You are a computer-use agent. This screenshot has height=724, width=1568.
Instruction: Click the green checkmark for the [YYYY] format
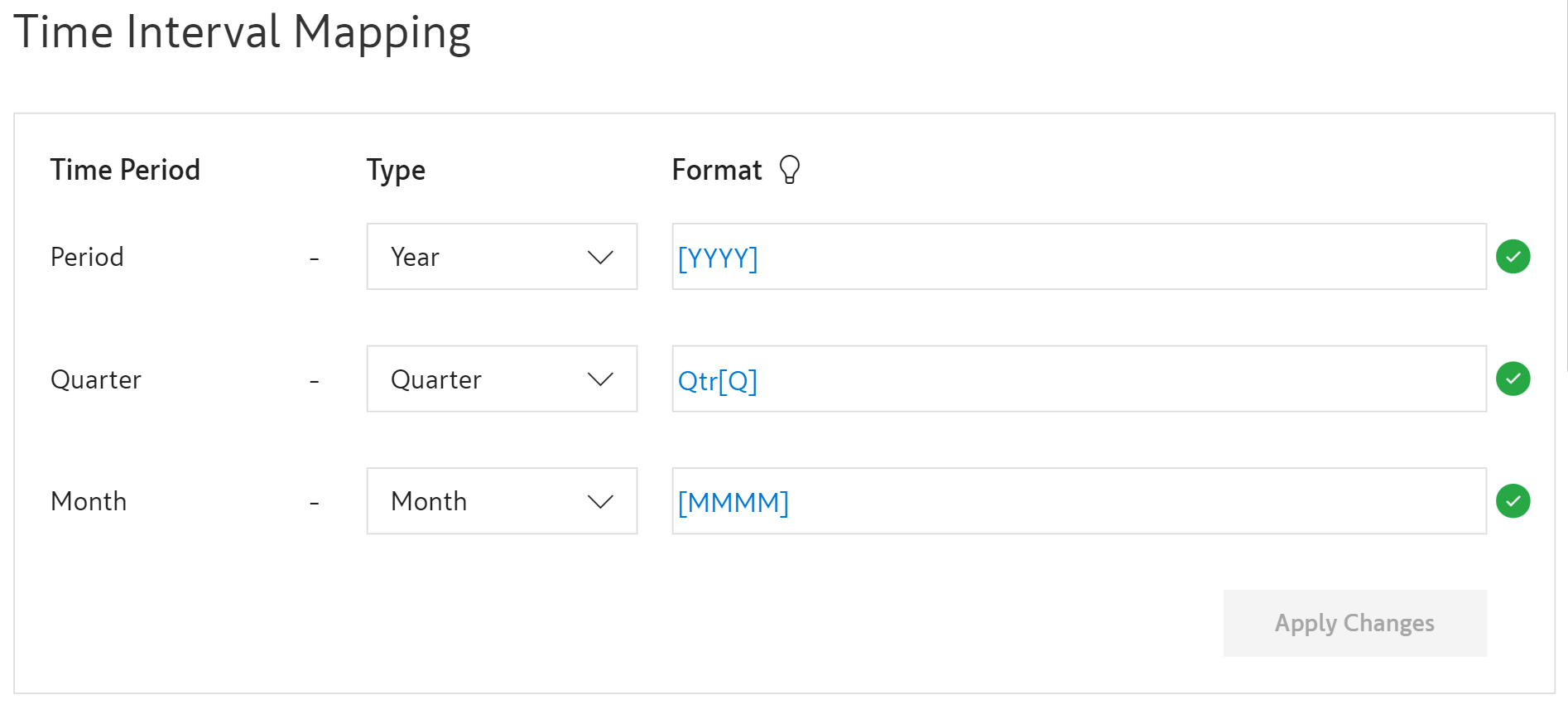[1513, 257]
